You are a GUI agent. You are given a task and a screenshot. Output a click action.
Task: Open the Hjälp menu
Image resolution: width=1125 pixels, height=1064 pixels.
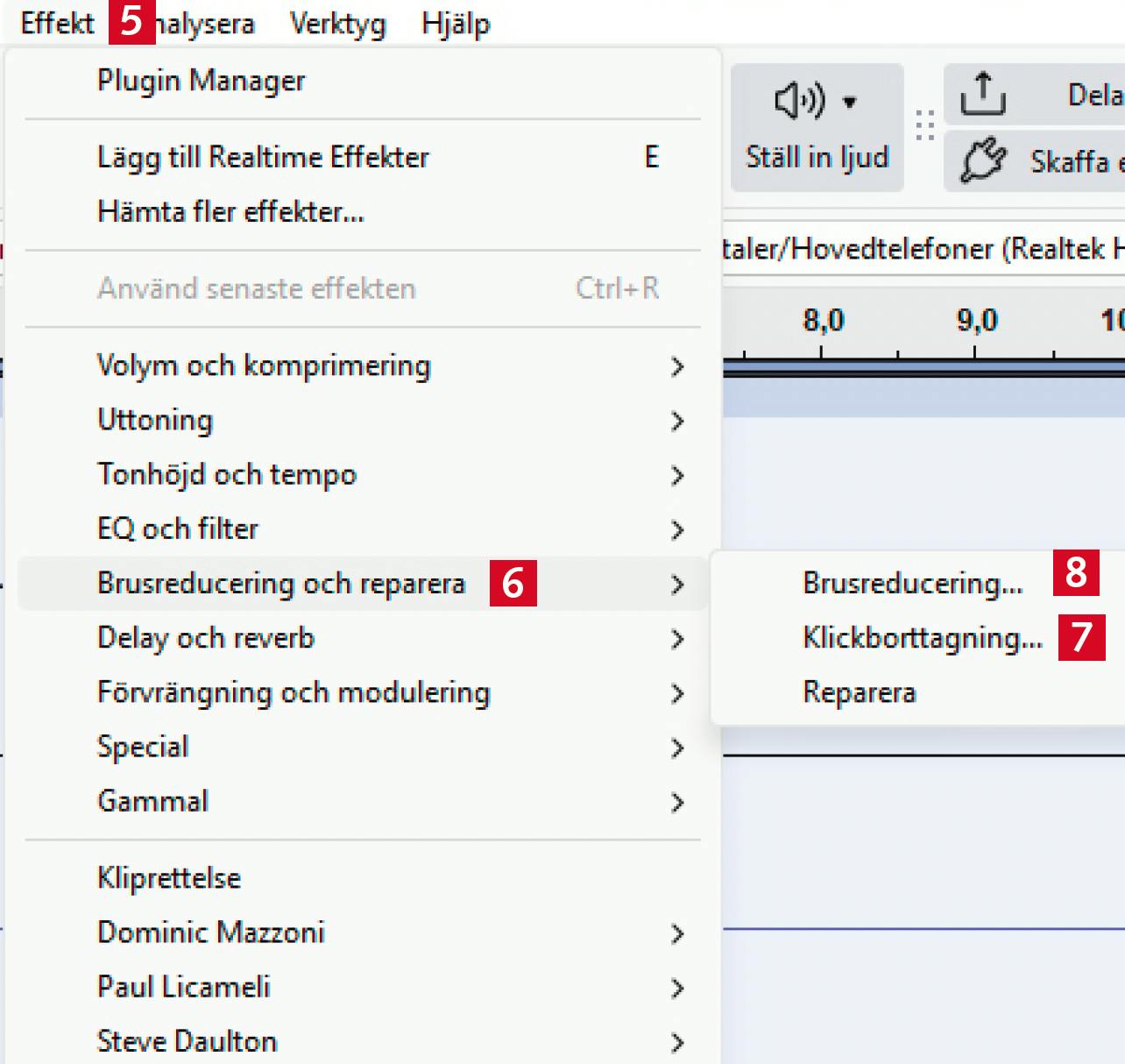click(455, 24)
